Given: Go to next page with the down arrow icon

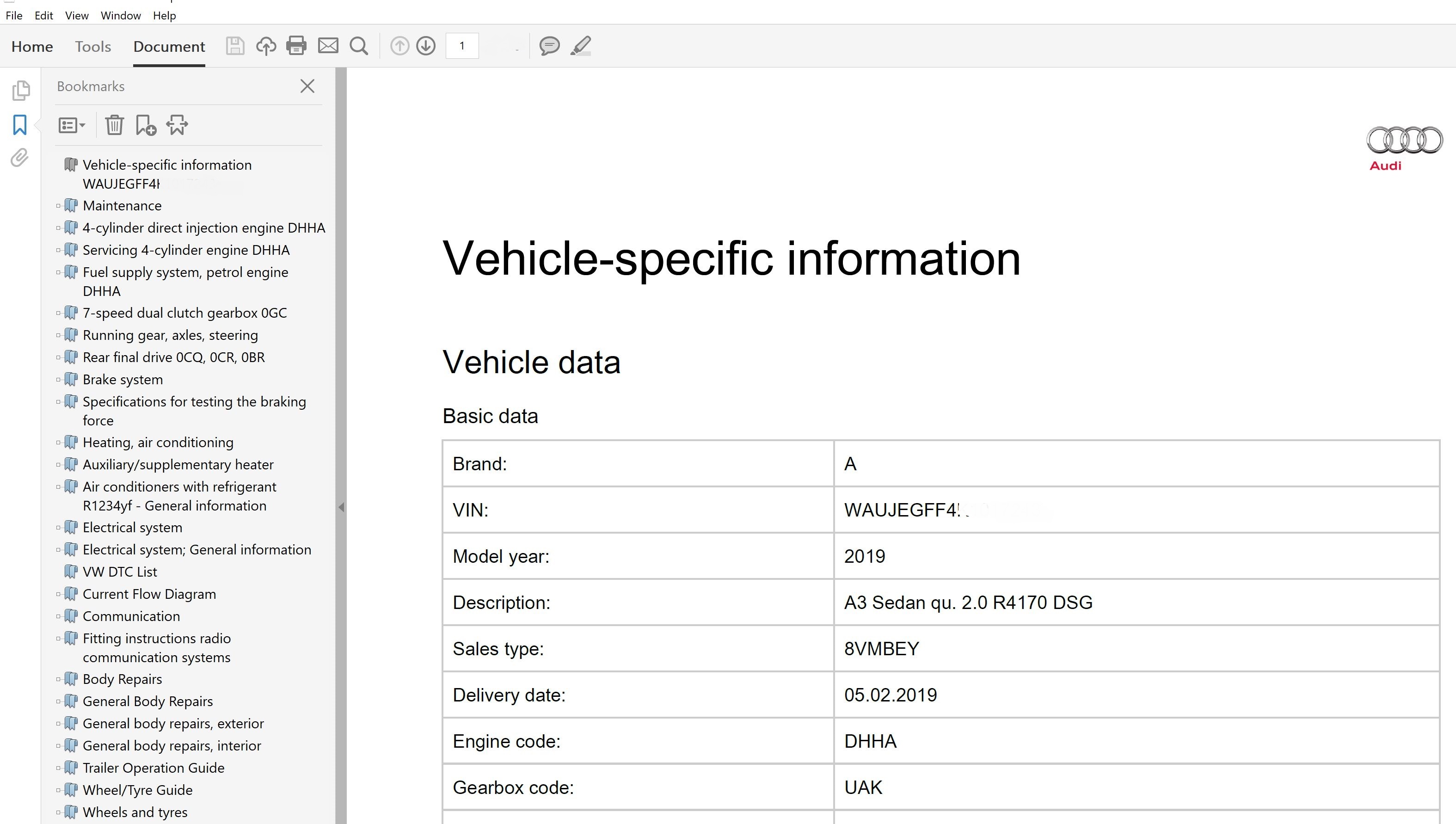Looking at the screenshot, I should 425,46.
